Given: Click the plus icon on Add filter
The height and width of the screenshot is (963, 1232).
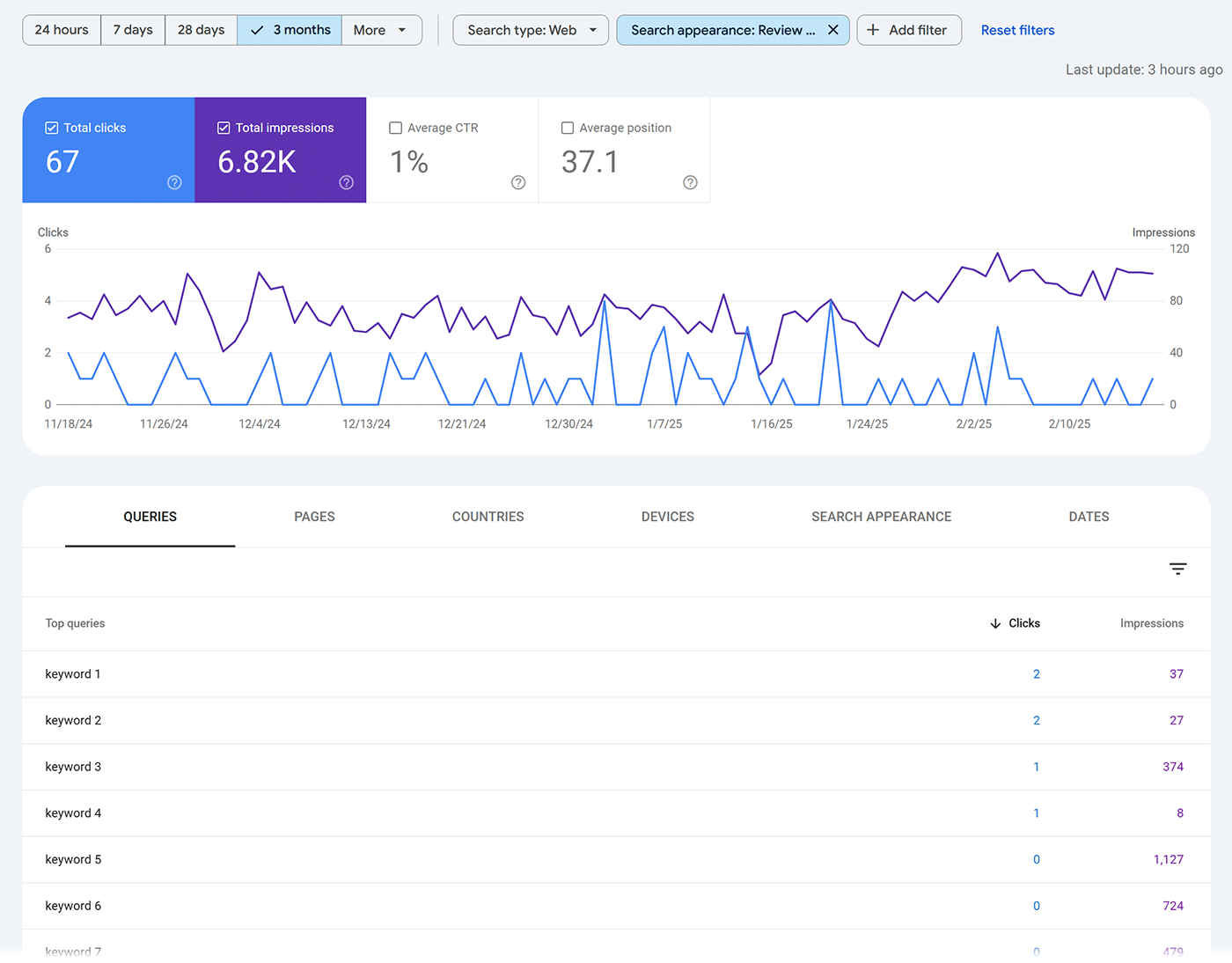Looking at the screenshot, I should (x=873, y=30).
